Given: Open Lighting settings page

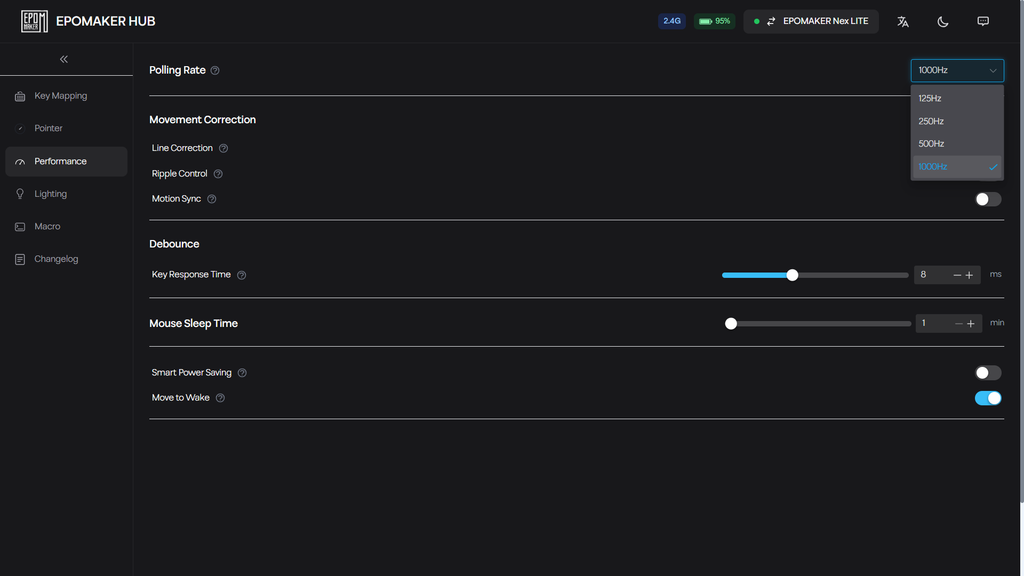Looking at the screenshot, I should point(66,194).
